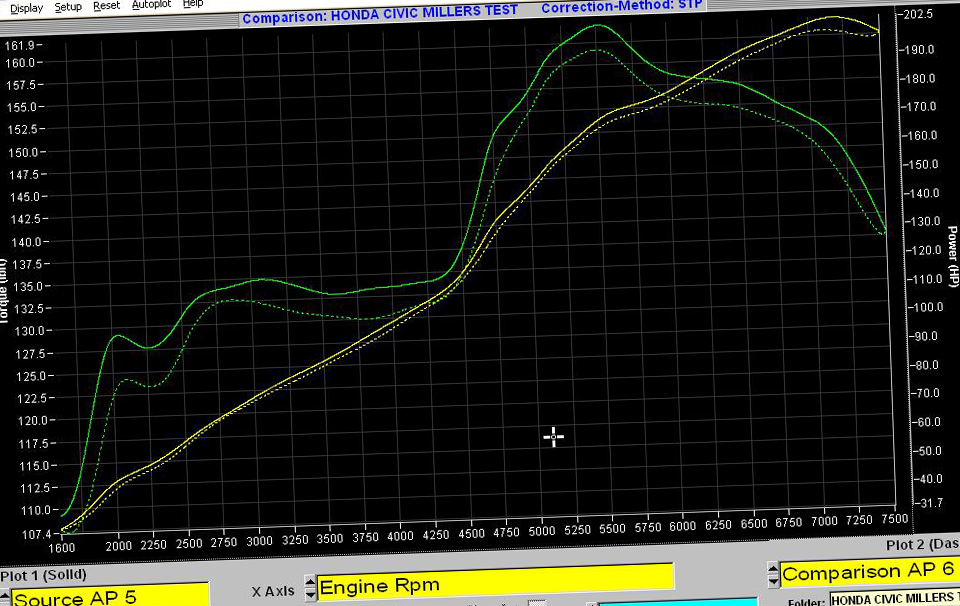960x606 pixels.
Task: Click the 70.0 power axis value
Action: coord(927,393)
